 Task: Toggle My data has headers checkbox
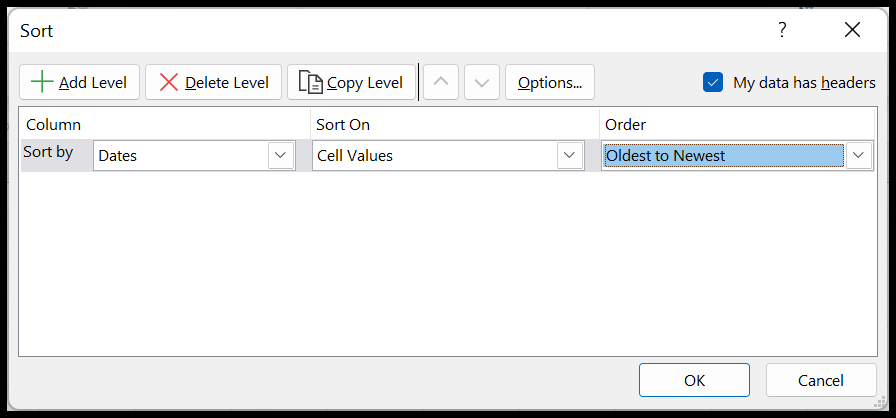point(713,82)
